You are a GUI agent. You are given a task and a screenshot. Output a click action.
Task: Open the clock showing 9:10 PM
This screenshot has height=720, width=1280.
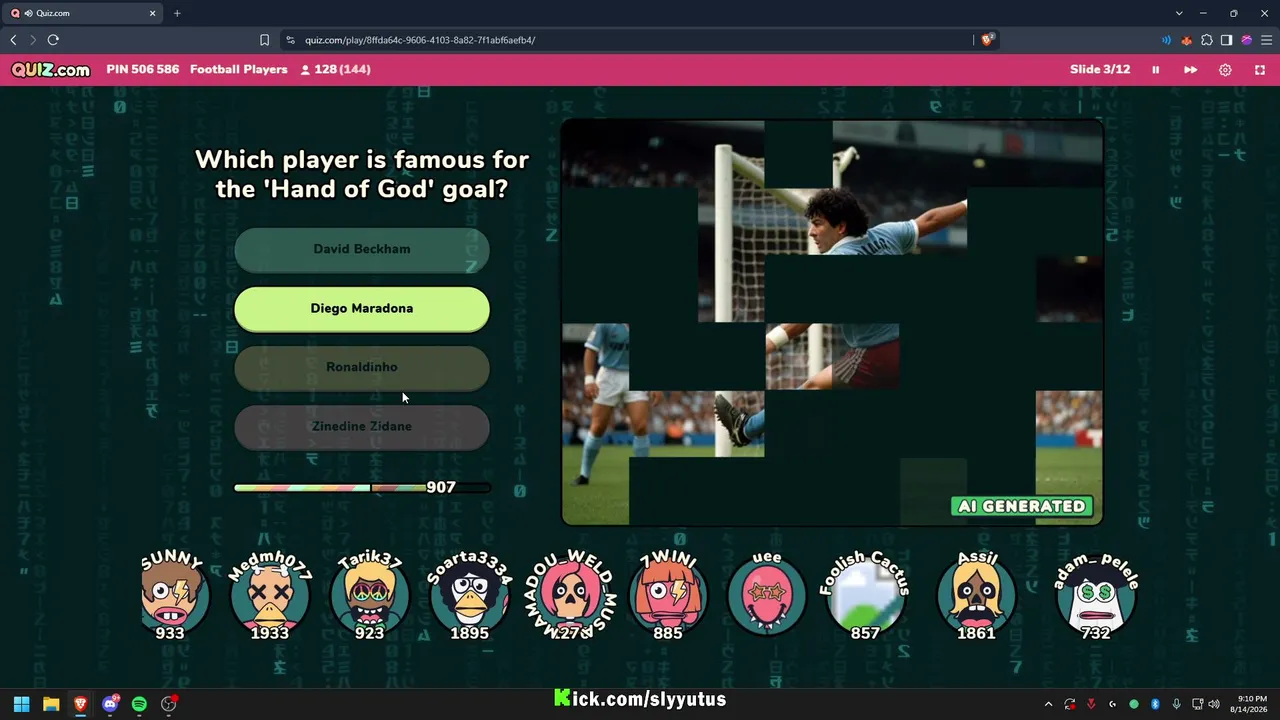pos(1251,704)
